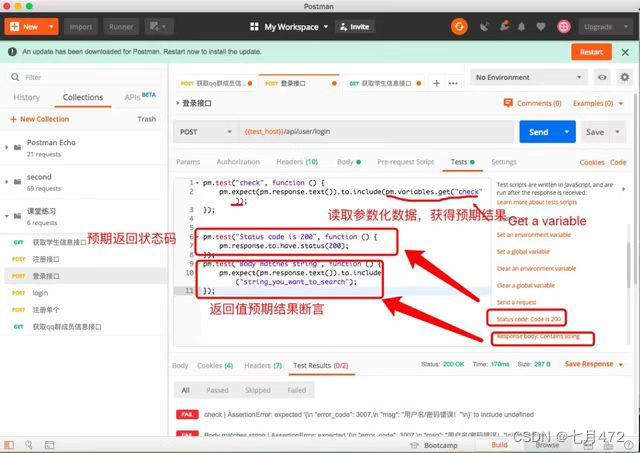The image size is (640, 453).
Task: Open the No Environment dropdown
Action: [x=529, y=77]
